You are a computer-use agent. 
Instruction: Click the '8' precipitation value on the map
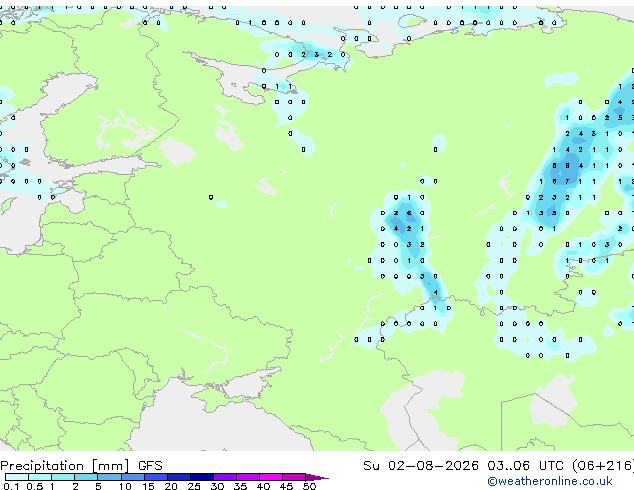tap(567, 165)
